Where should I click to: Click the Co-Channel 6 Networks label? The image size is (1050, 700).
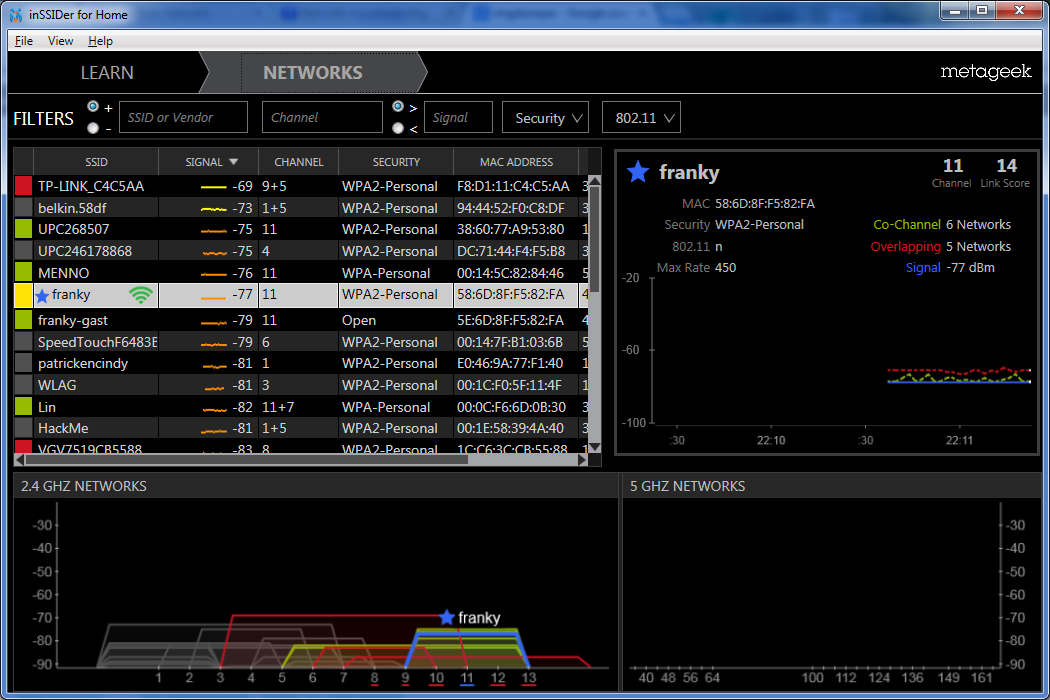pyautogui.click(x=942, y=224)
